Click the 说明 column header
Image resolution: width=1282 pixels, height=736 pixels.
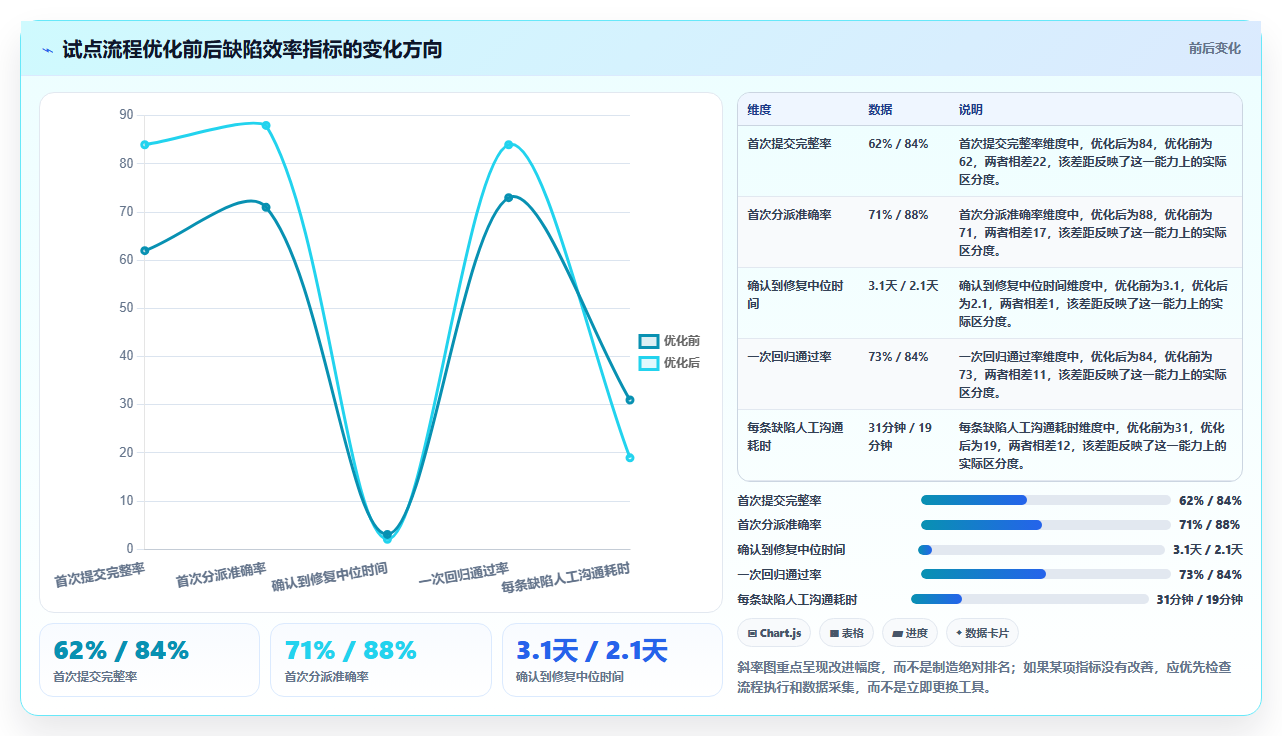tap(971, 110)
